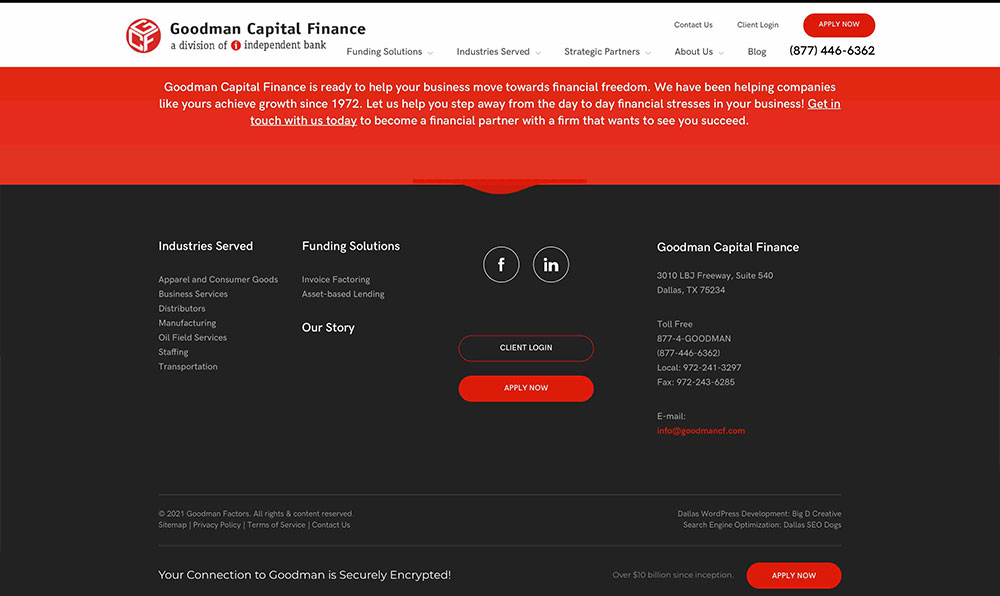Go to the Blog nav item

(x=757, y=52)
